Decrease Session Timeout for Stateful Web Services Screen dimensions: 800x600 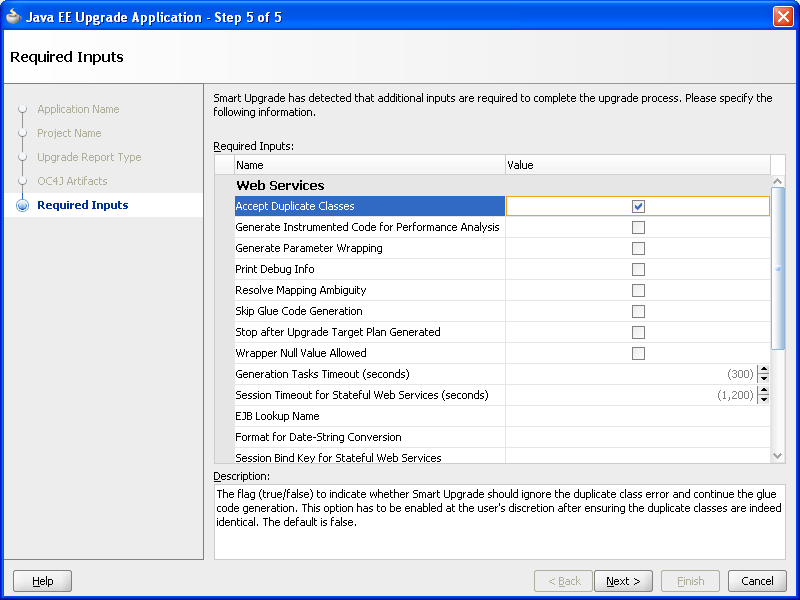click(763, 399)
